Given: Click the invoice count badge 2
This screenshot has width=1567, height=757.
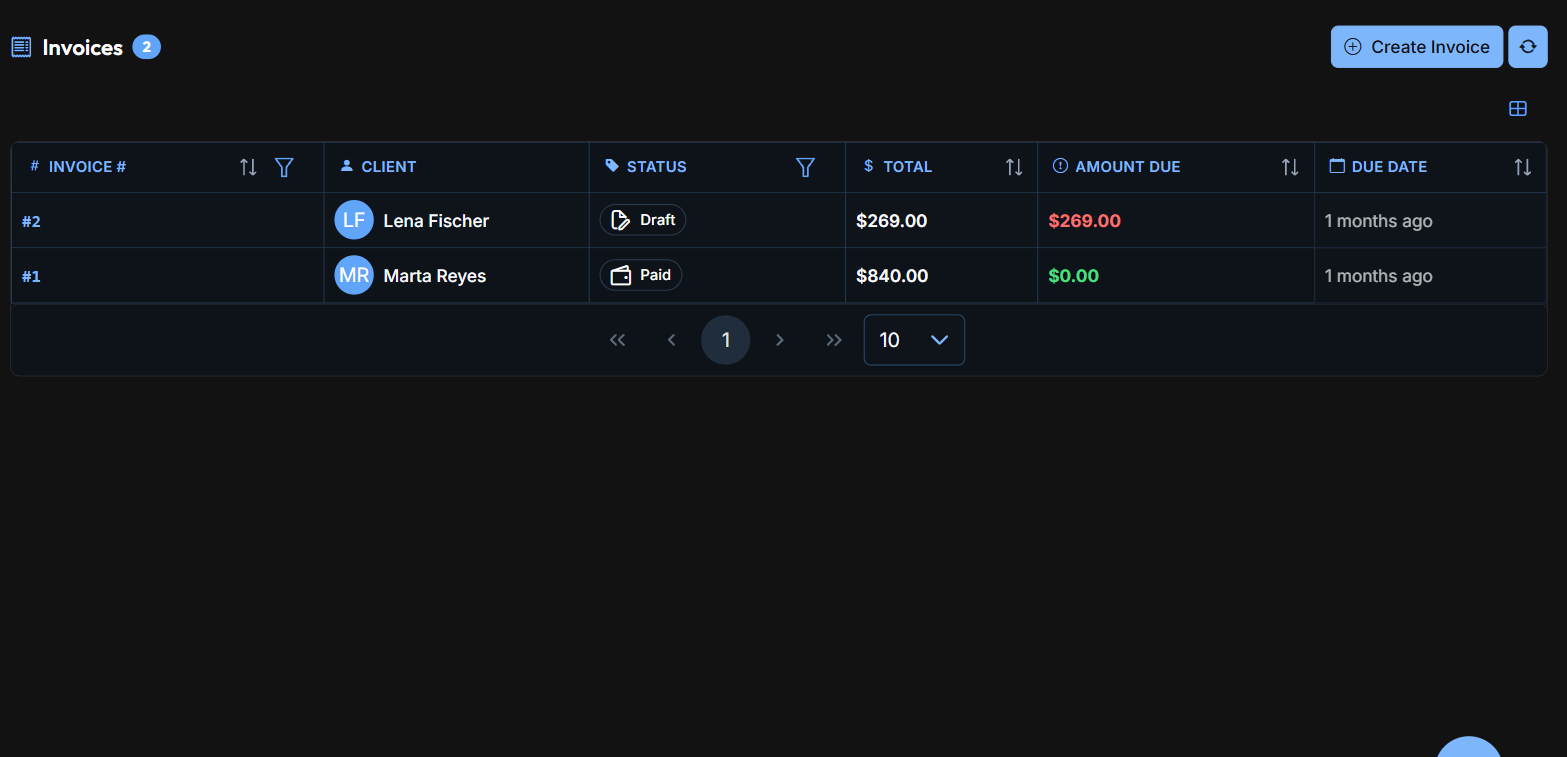Looking at the screenshot, I should (x=146, y=47).
